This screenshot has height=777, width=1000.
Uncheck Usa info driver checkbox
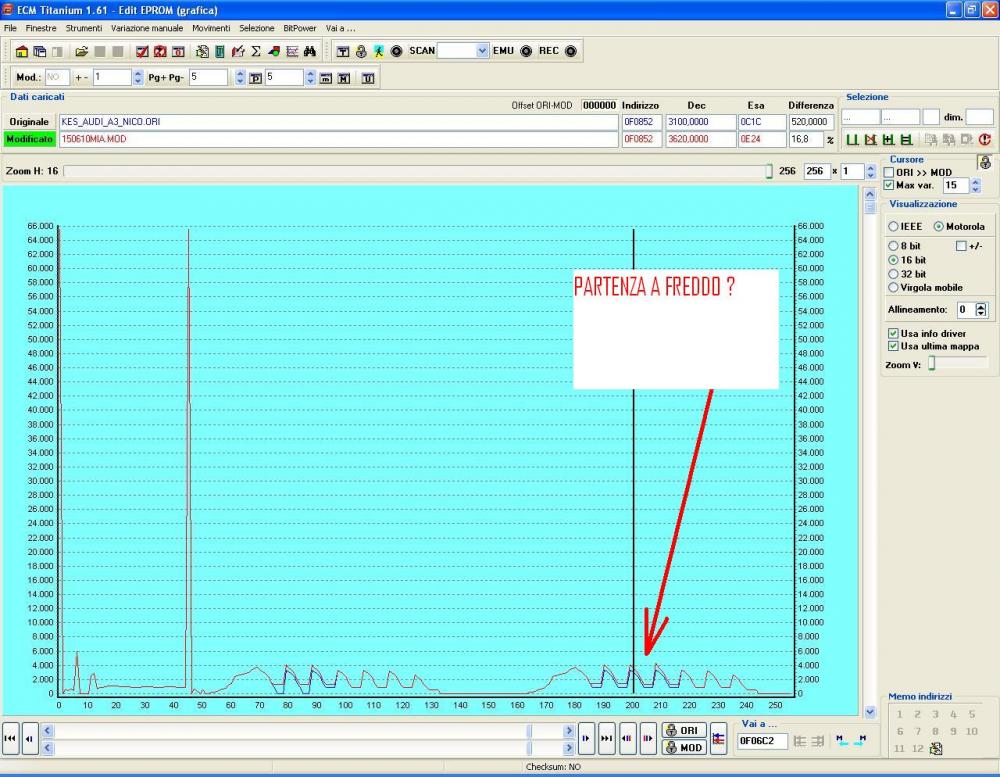894,334
